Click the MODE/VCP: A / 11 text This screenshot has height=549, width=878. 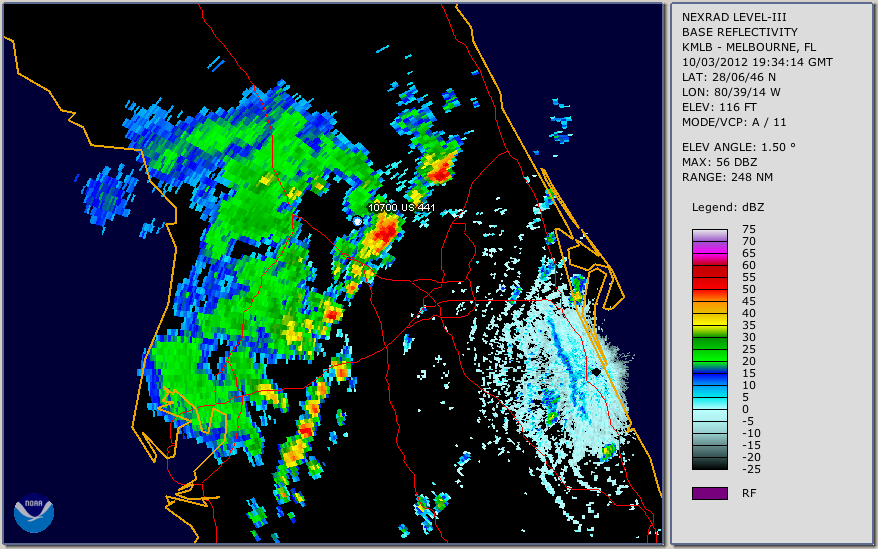coord(734,122)
